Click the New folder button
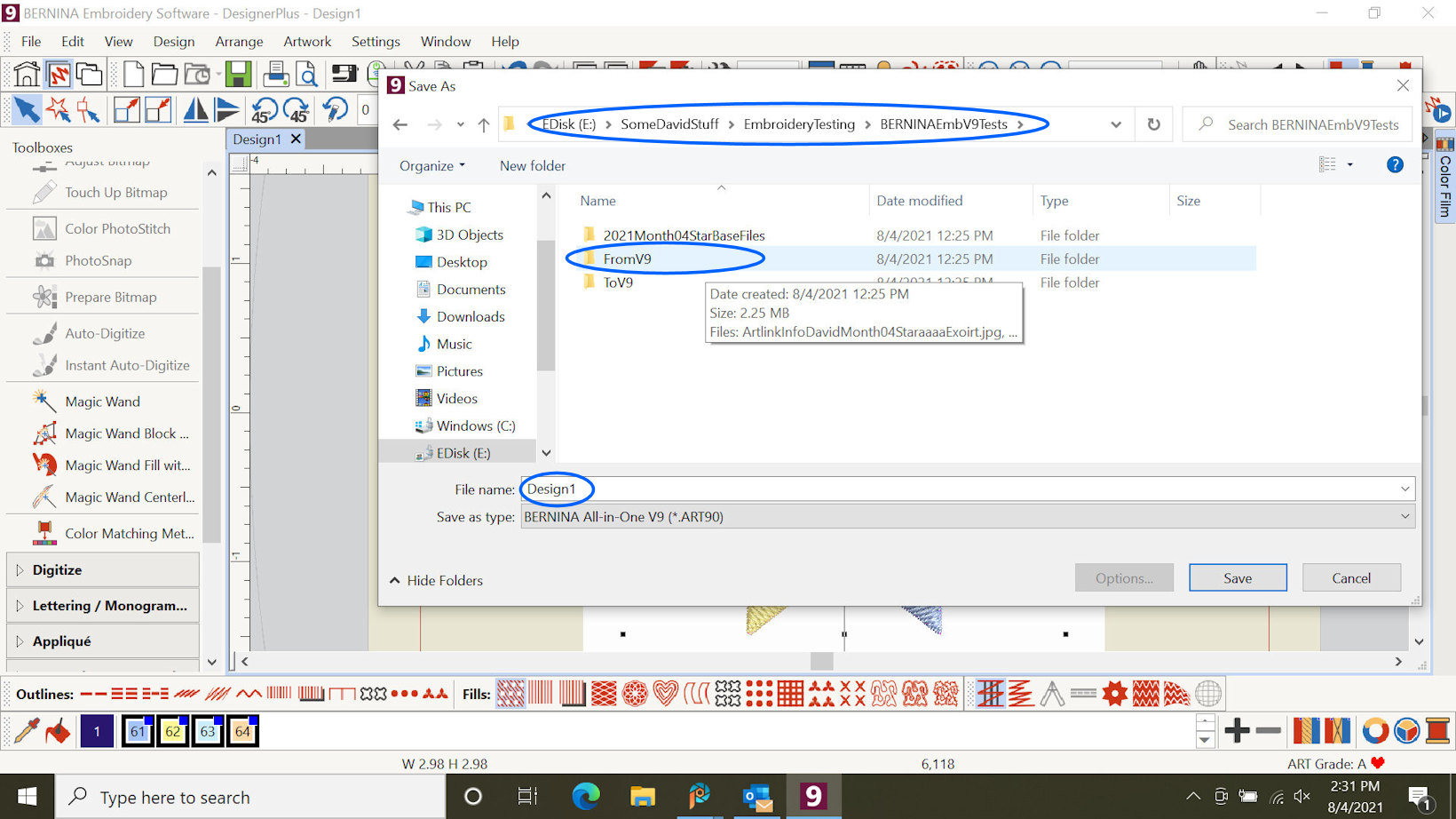The image size is (1456, 819). tap(533, 166)
